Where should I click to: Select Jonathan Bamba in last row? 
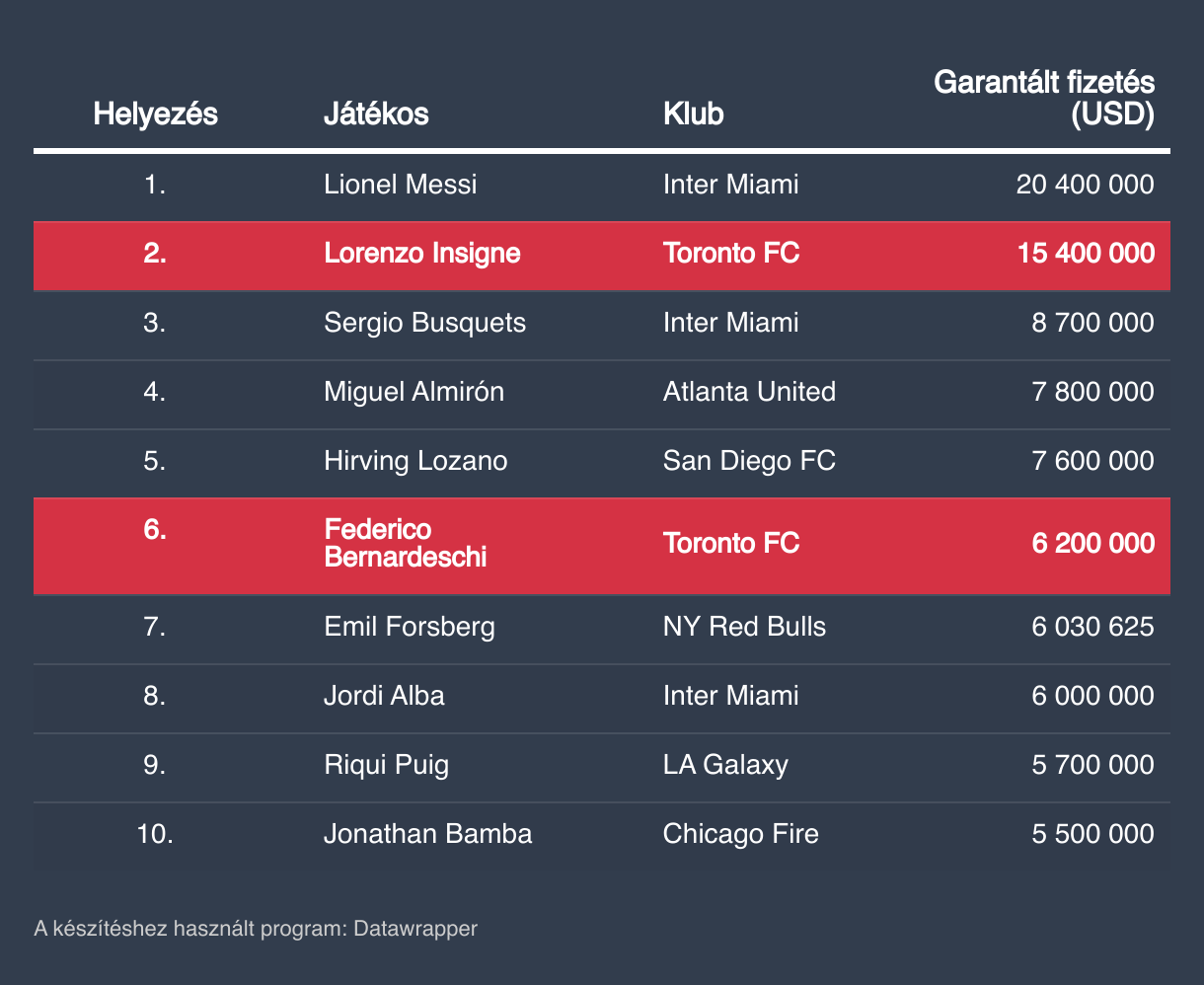(x=427, y=834)
